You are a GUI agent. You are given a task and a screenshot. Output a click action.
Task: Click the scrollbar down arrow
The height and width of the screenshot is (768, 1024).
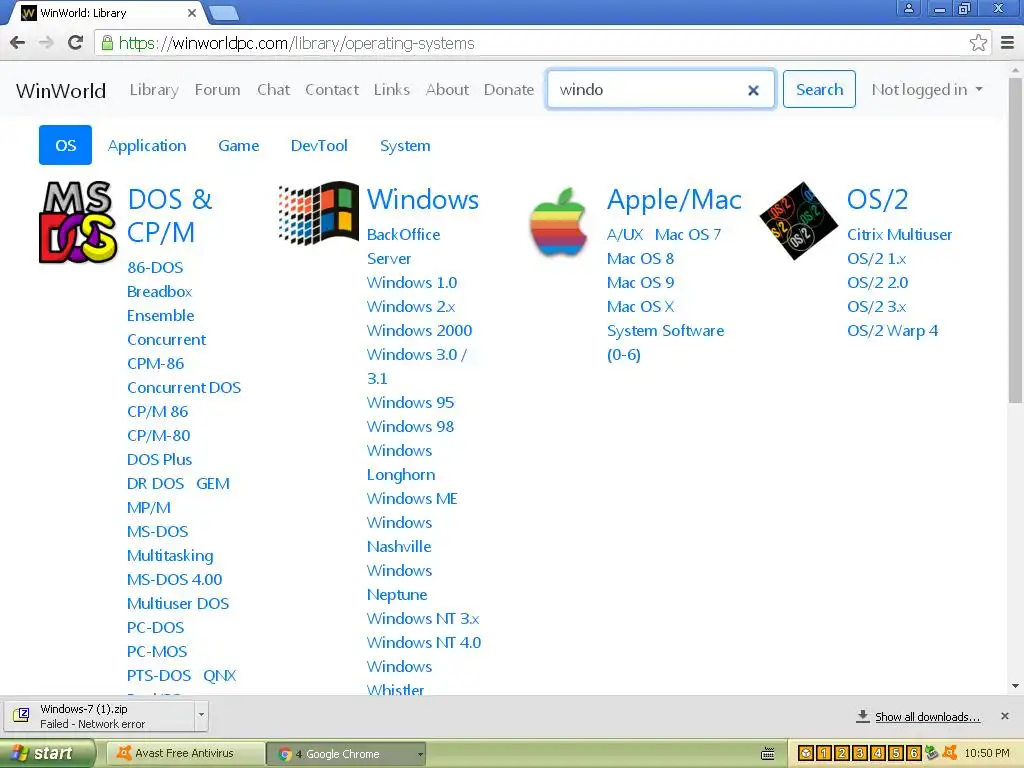coord(1015,686)
